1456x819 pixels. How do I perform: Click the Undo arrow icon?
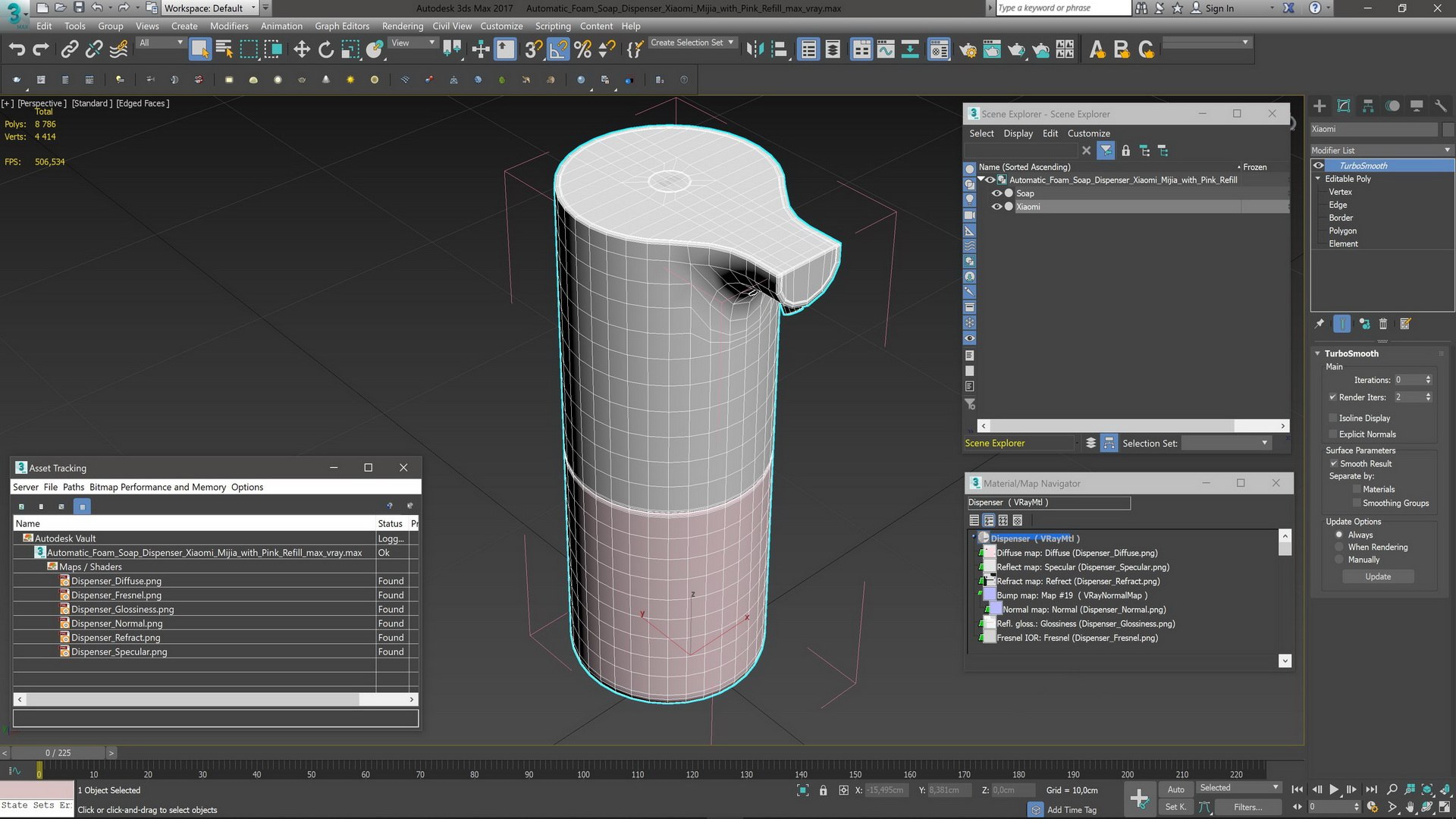coord(17,50)
